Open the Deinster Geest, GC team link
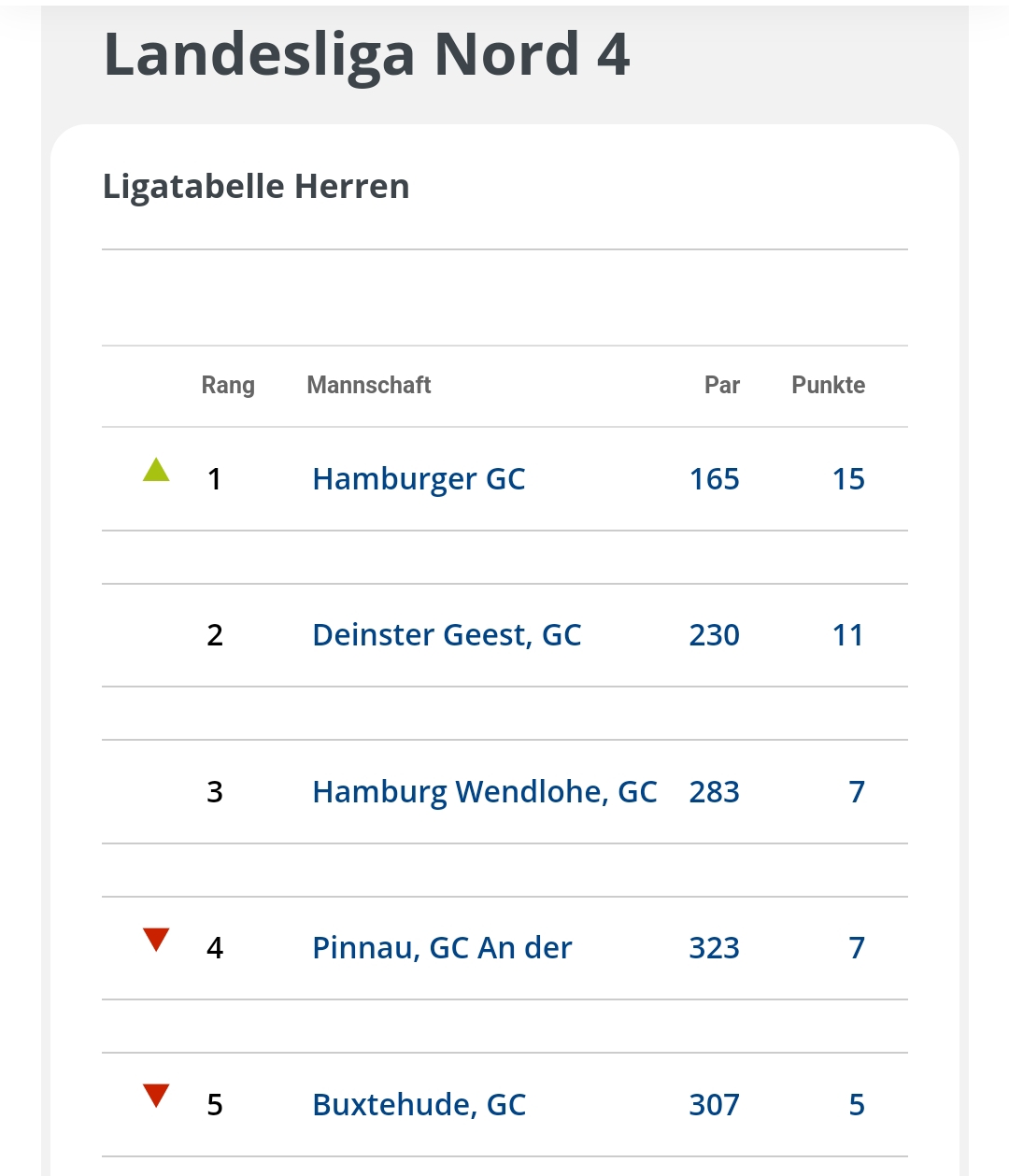Viewport: 1009px width, 1176px height. click(447, 635)
